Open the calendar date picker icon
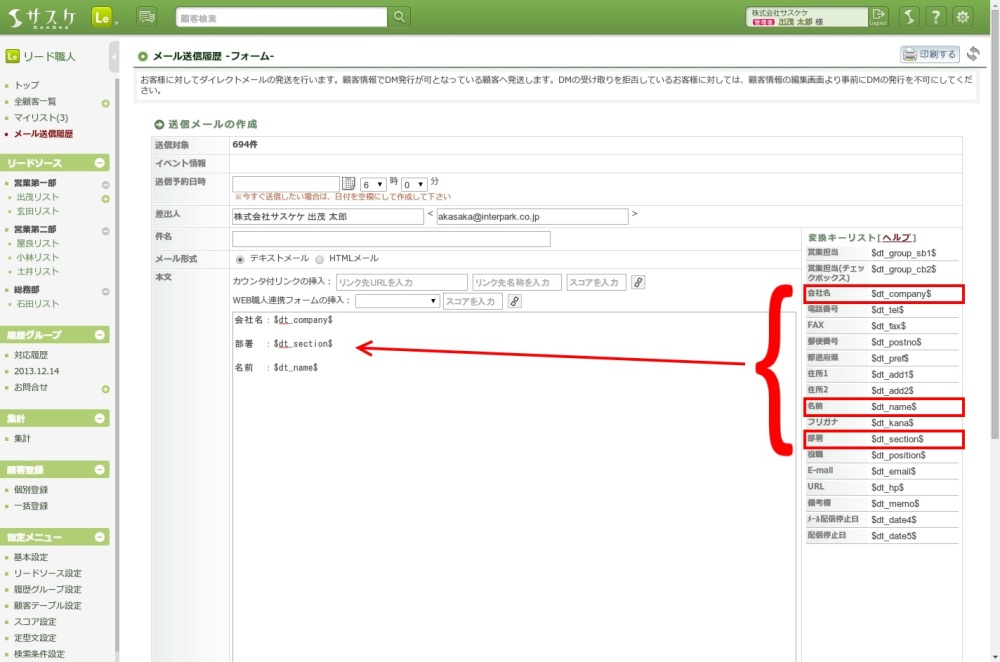The width and height of the screenshot is (1000, 662). [x=349, y=184]
